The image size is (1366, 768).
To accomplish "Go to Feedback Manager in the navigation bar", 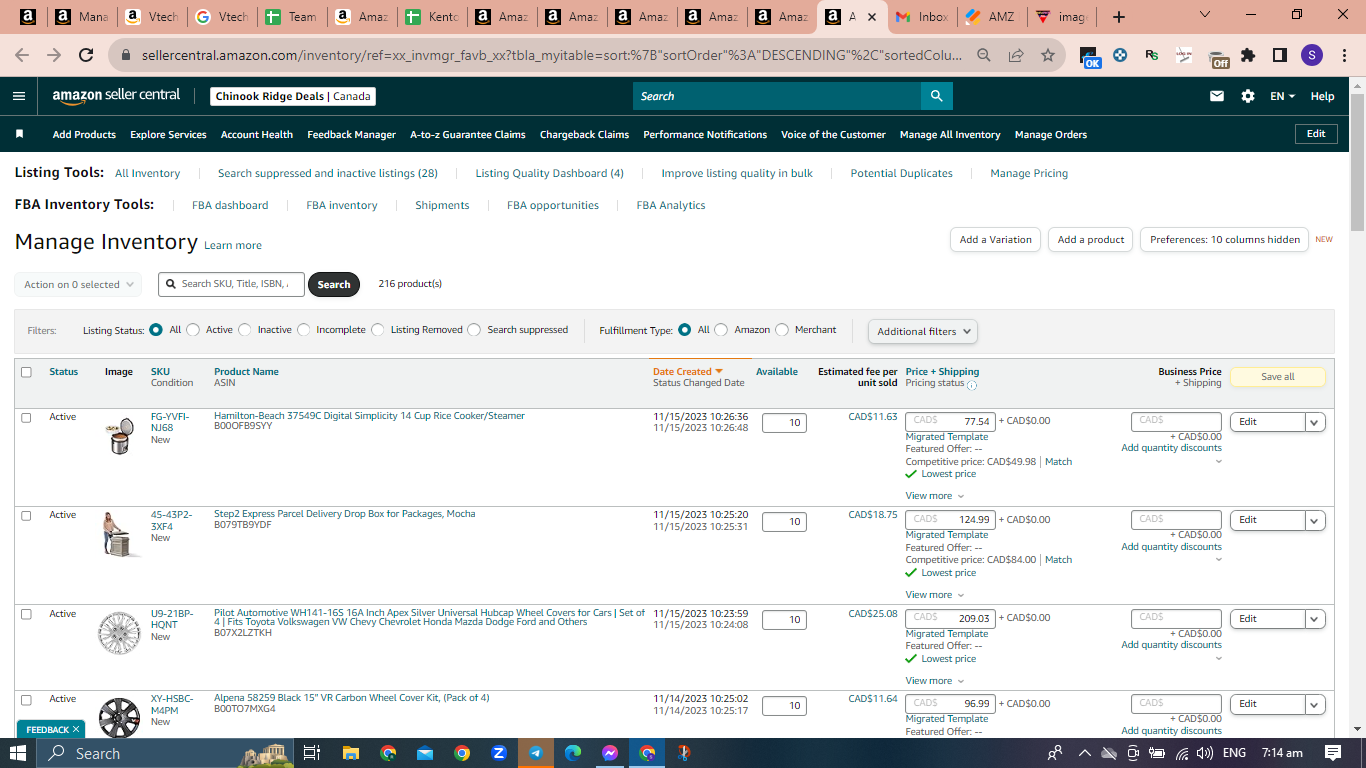I will point(352,134).
